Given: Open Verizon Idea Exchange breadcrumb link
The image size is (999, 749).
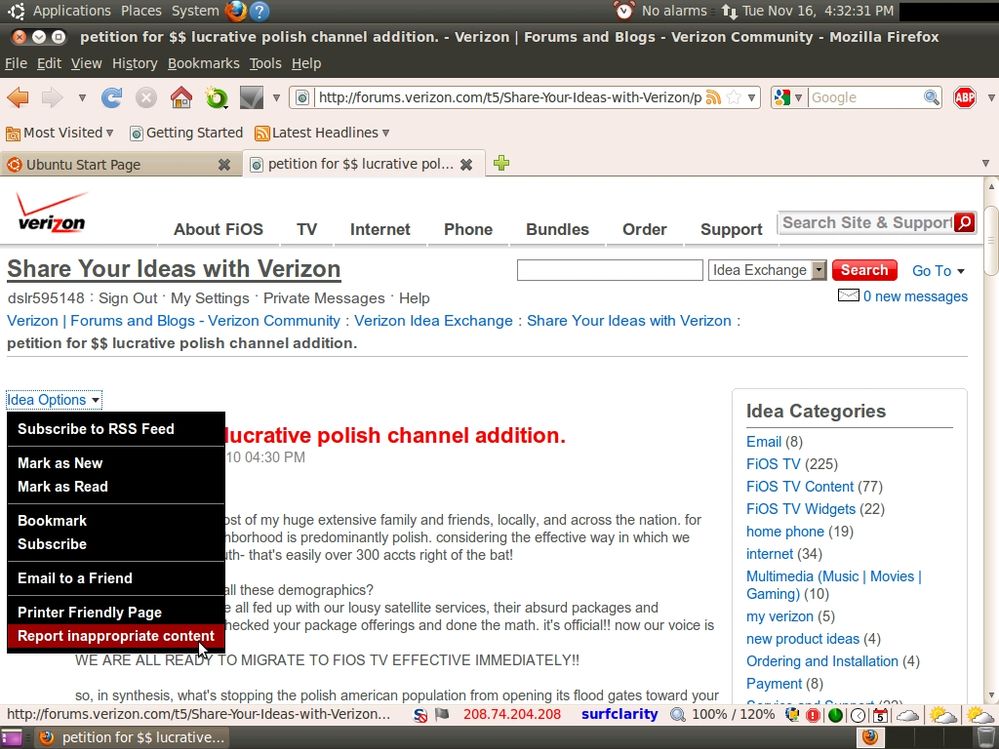Looking at the screenshot, I should pyautogui.click(x=433, y=320).
